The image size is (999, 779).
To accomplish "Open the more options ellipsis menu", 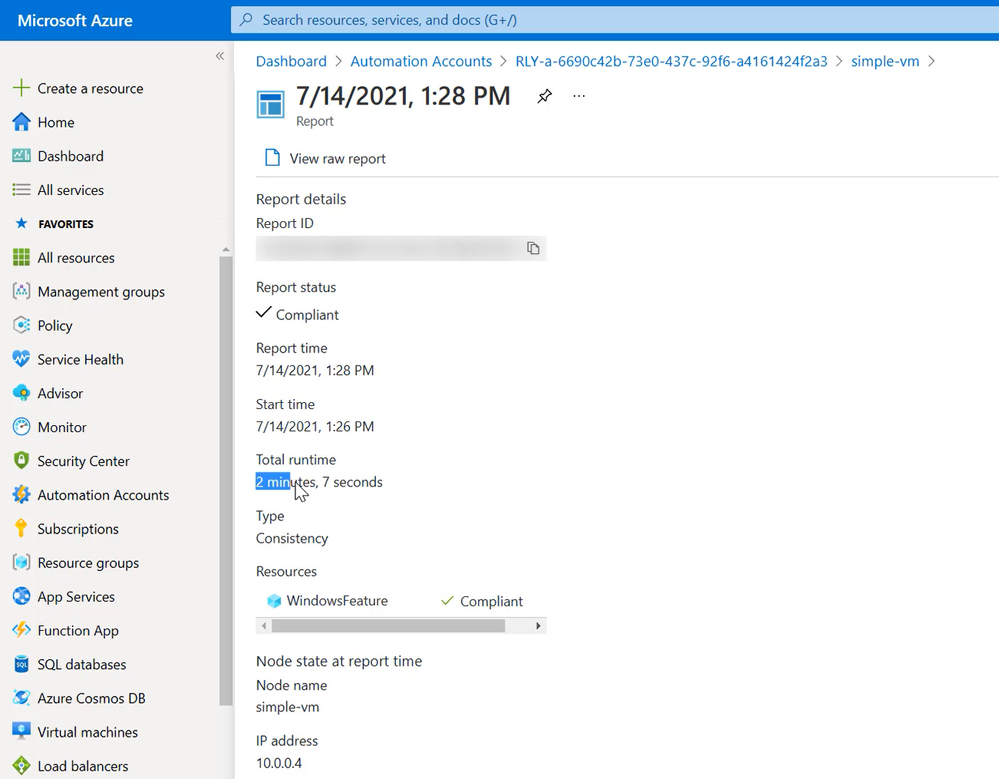I will click(x=579, y=96).
